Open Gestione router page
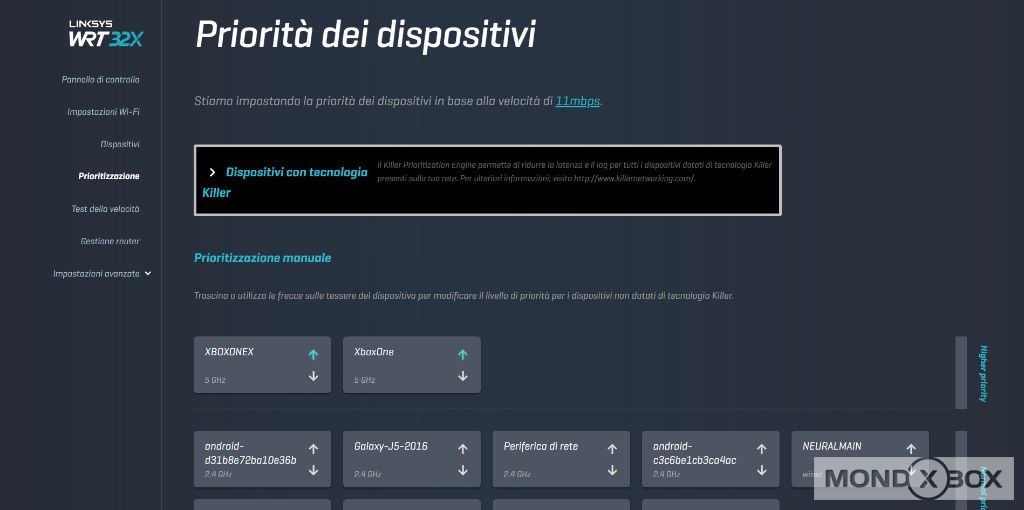 [x=110, y=241]
